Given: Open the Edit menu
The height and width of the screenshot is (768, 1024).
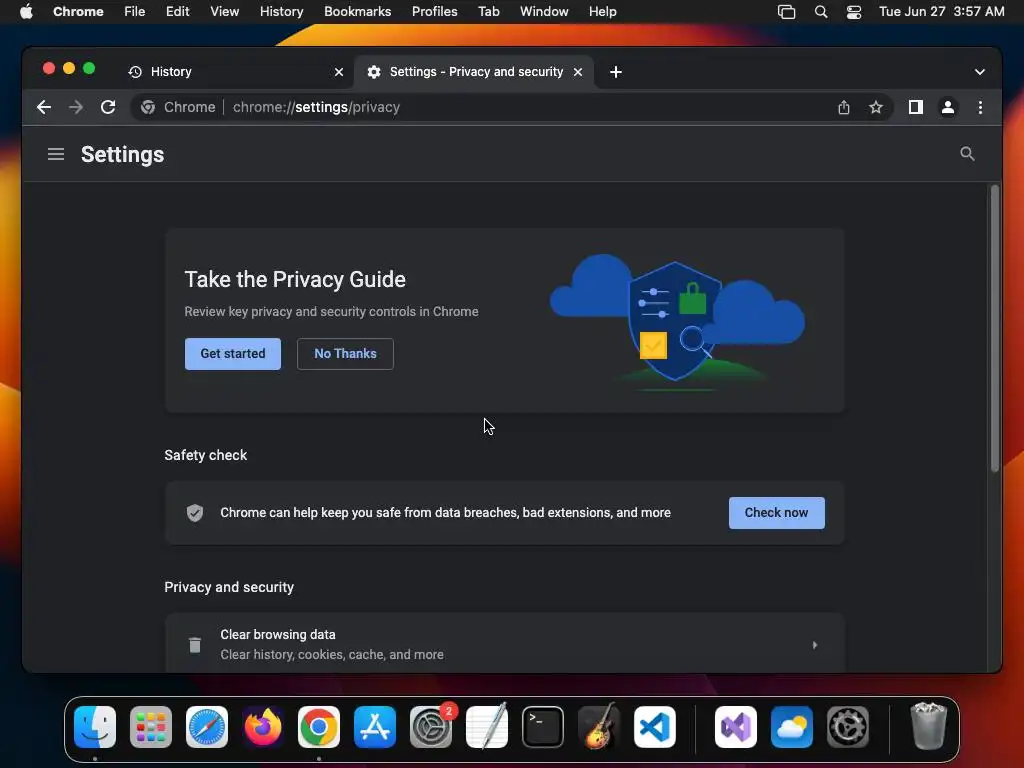Looking at the screenshot, I should click(177, 11).
